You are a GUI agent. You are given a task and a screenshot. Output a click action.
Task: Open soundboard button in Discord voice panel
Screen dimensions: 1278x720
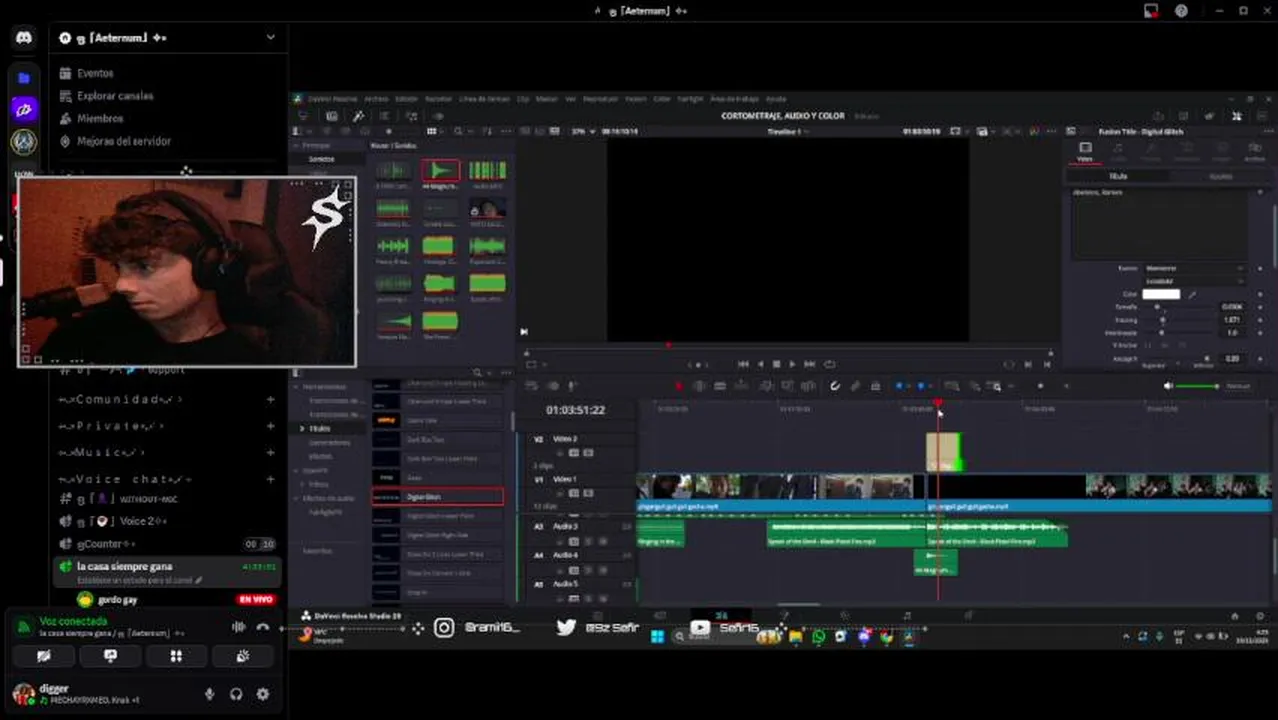point(243,656)
